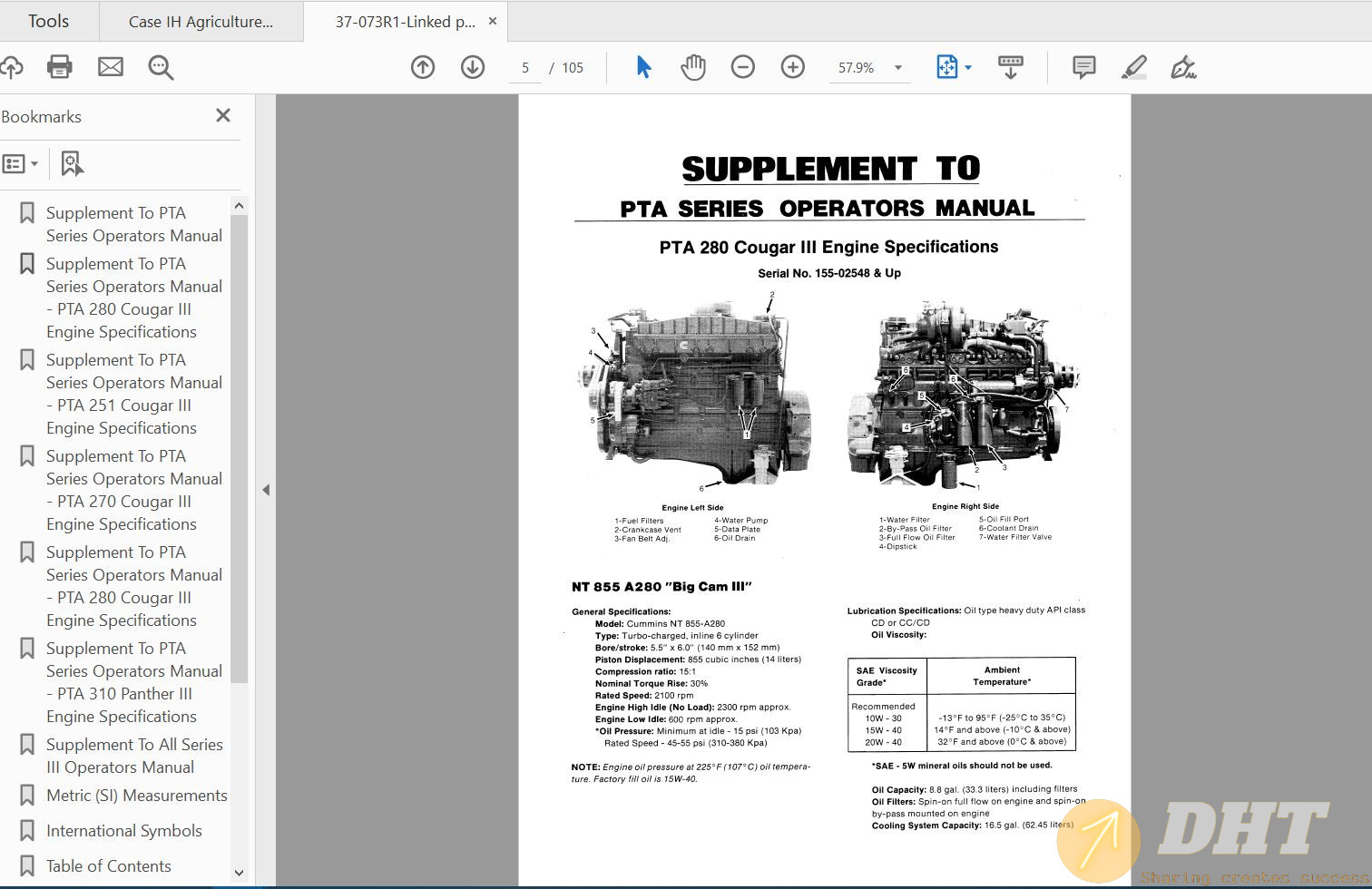1372x889 pixels.
Task: Open Supplement To All Series III bookmark
Action: 134,756
